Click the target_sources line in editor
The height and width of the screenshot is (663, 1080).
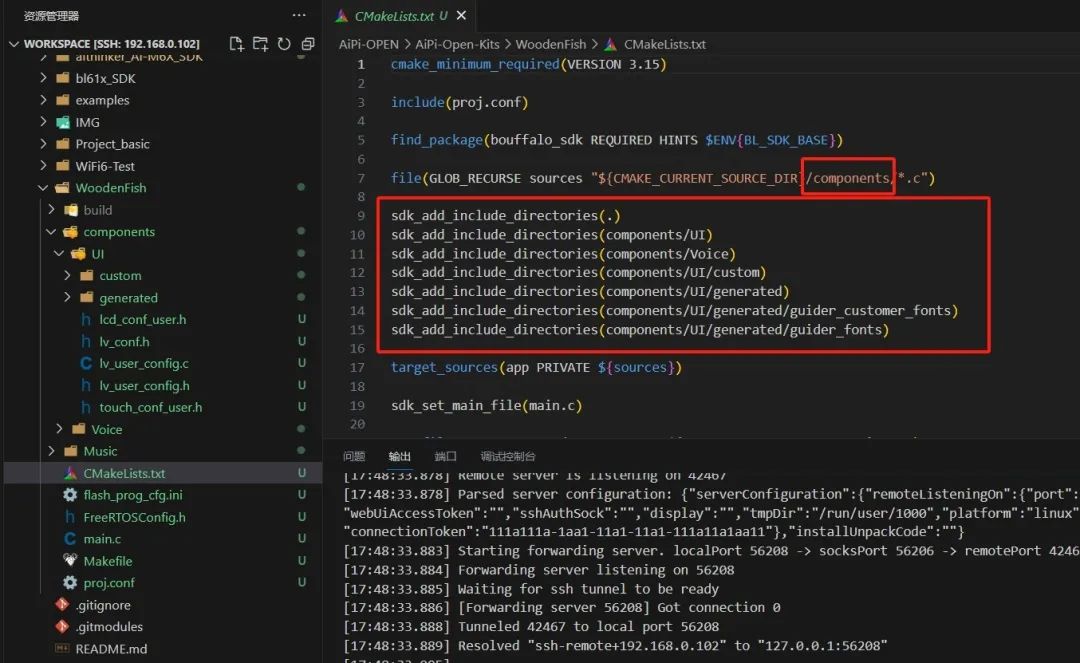(x=536, y=367)
